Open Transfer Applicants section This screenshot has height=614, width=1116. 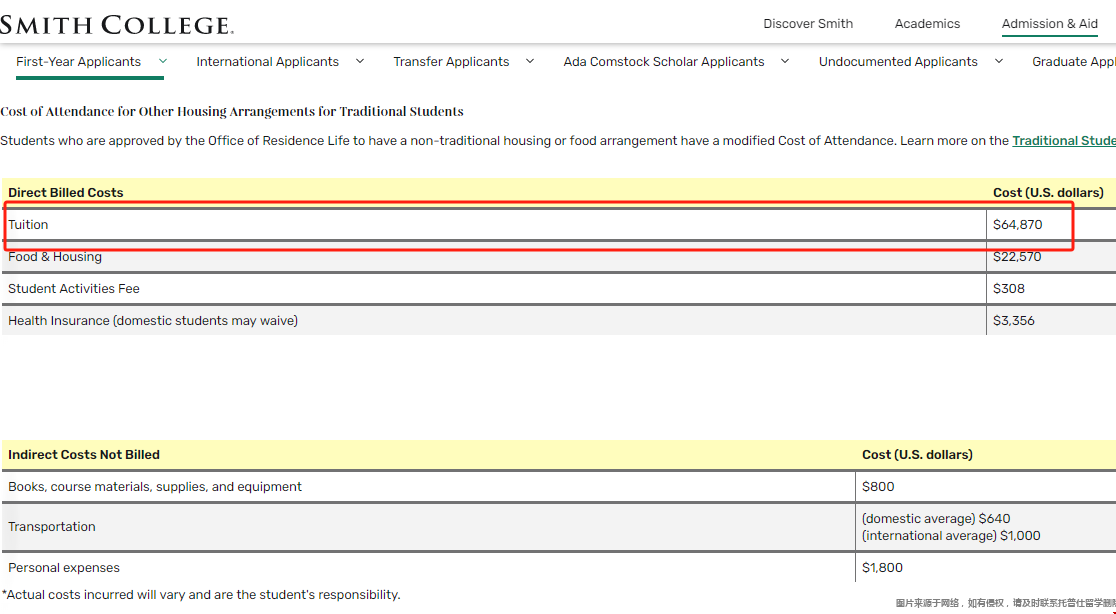click(x=451, y=62)
